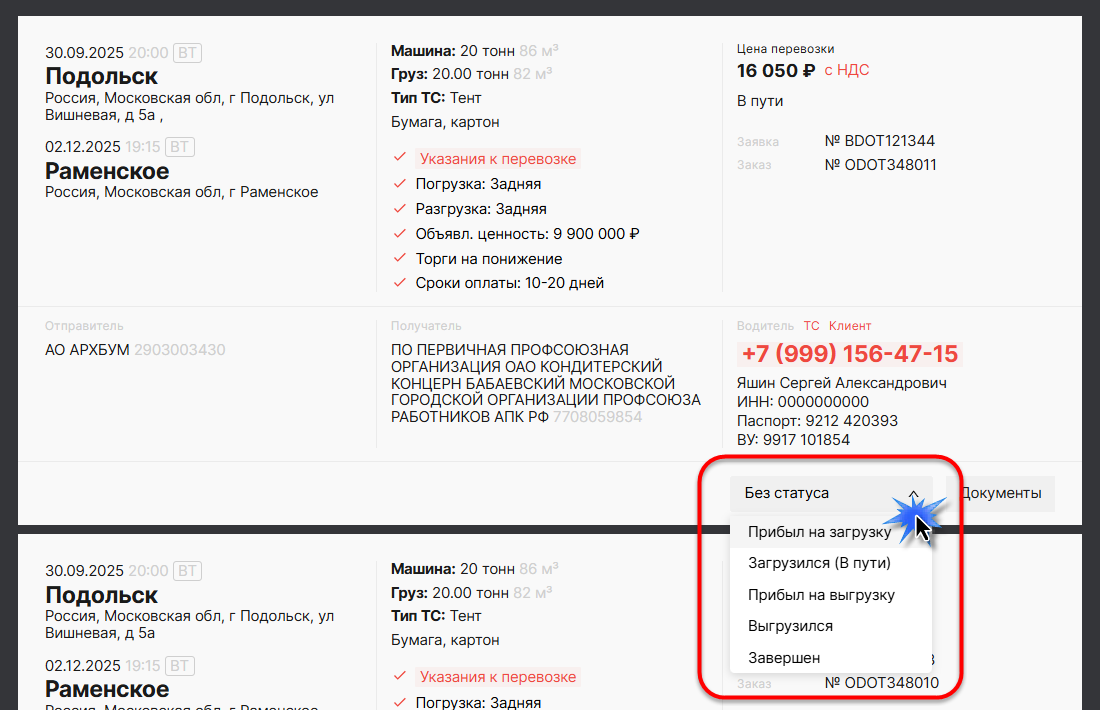Click order number ODOT348011

[x=880, y=165]
